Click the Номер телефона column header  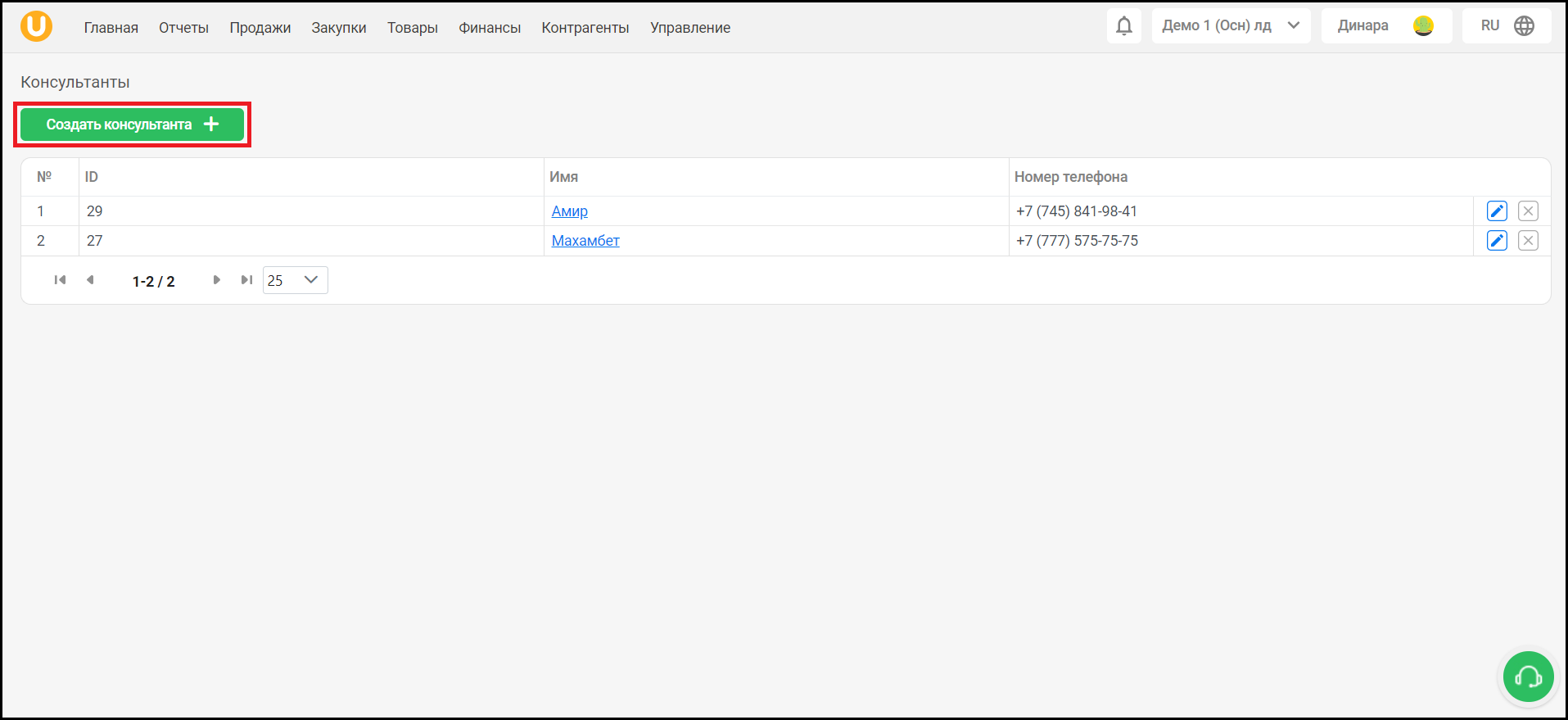tap(1071, 177)
